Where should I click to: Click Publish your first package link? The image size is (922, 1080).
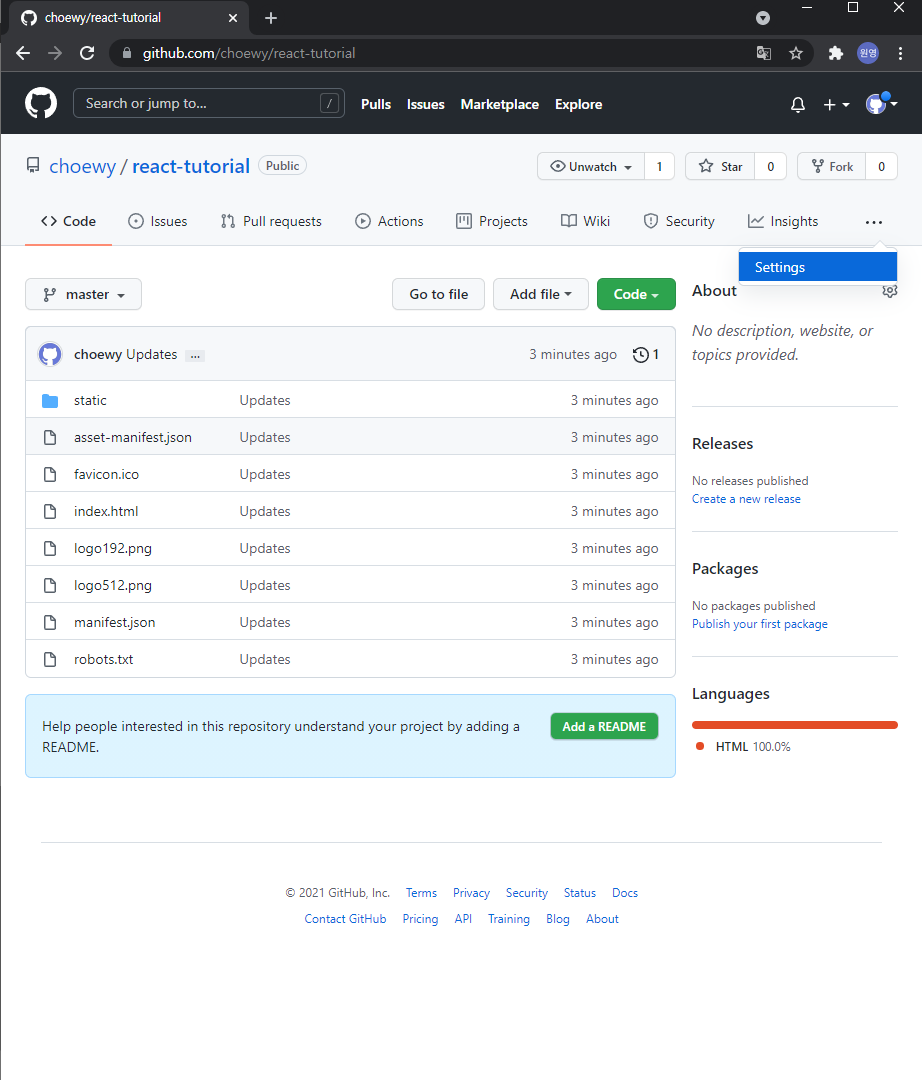(x=759, y=624)
